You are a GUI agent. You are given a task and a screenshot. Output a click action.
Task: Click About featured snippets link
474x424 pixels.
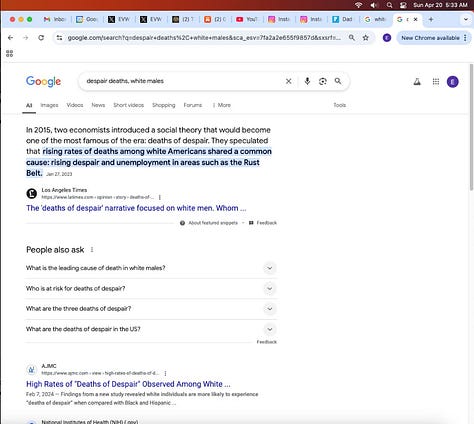[x=213, y=223]
